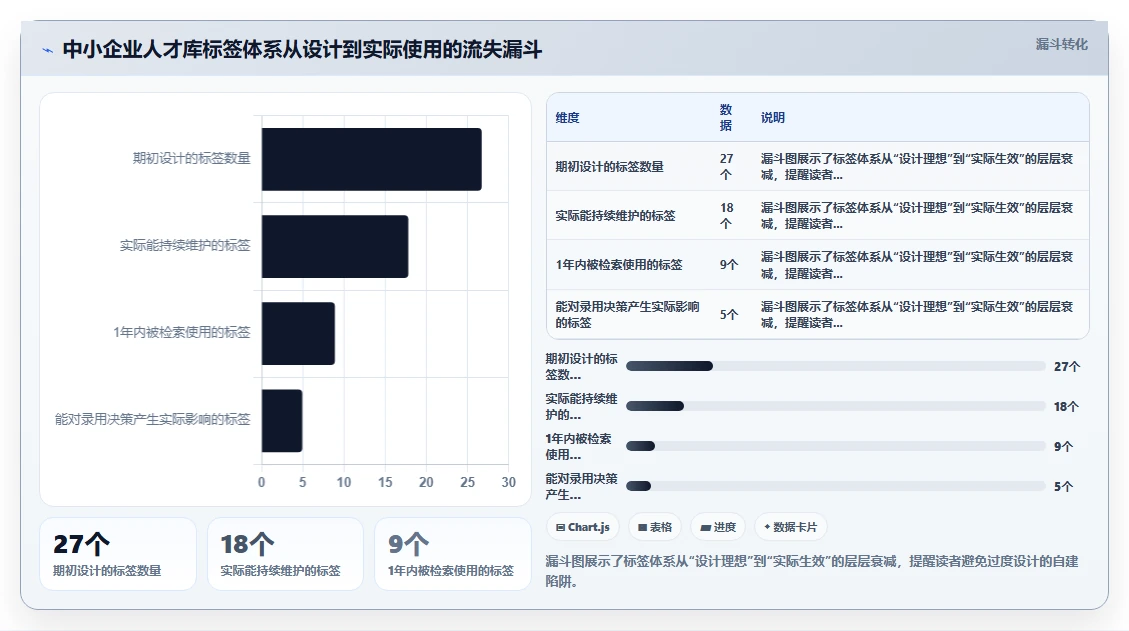Image resolution: width=1129 pixels, height=631 pixels.
Task: Click y-axis label 期初设计的标签数量 in chart
Action: 192,158
